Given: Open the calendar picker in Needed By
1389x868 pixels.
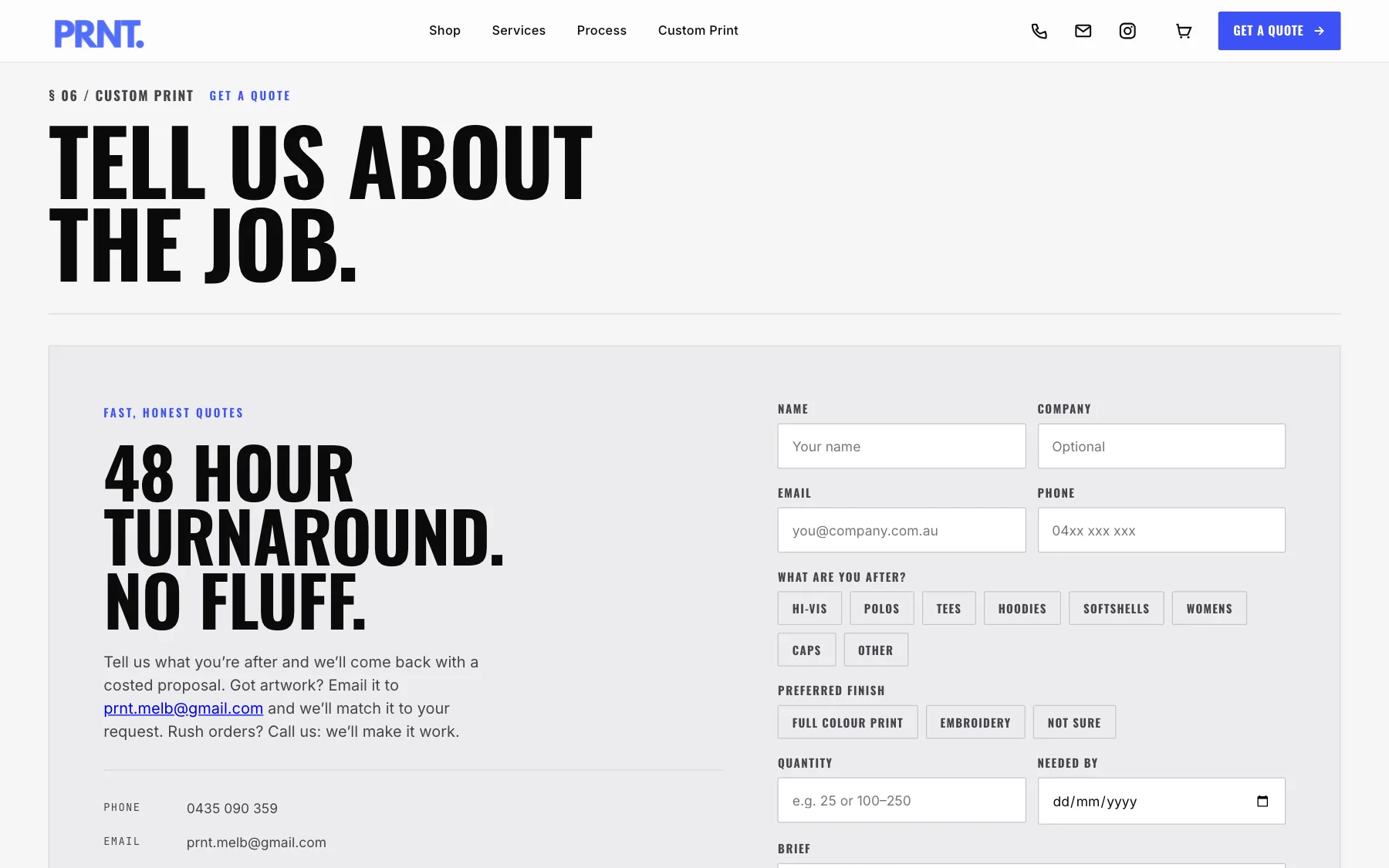Looking at the screenshot, I should point(1262,801).
